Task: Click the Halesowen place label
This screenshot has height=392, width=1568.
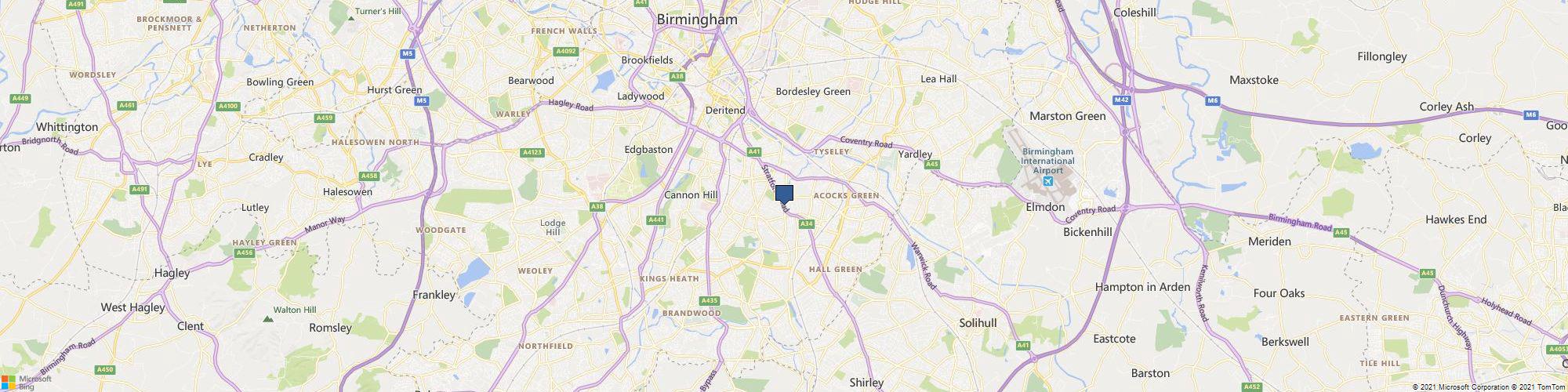Action: (x=347, y=191)
